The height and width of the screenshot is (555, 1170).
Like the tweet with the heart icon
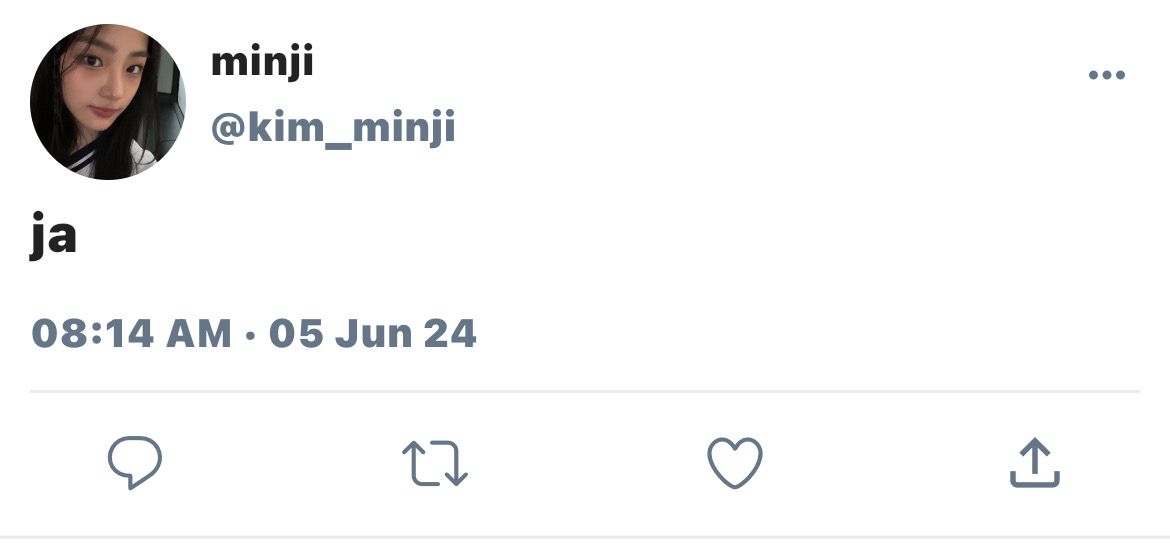tap(735, 462)
